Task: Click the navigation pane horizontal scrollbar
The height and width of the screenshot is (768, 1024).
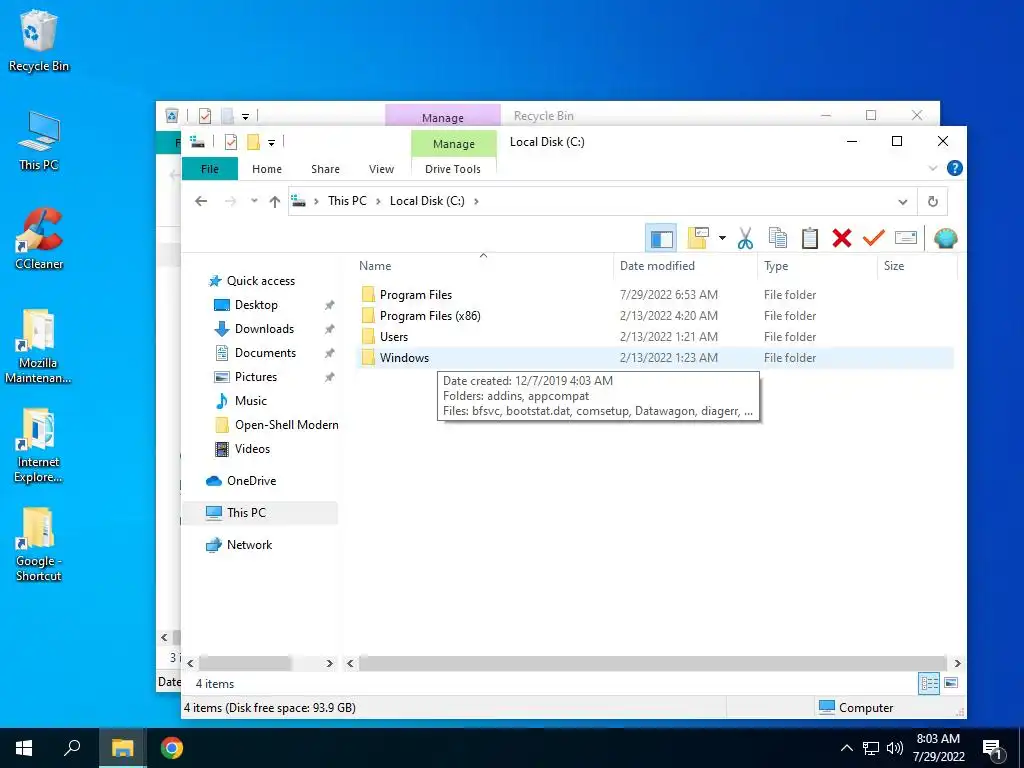Action: [245, 663]
